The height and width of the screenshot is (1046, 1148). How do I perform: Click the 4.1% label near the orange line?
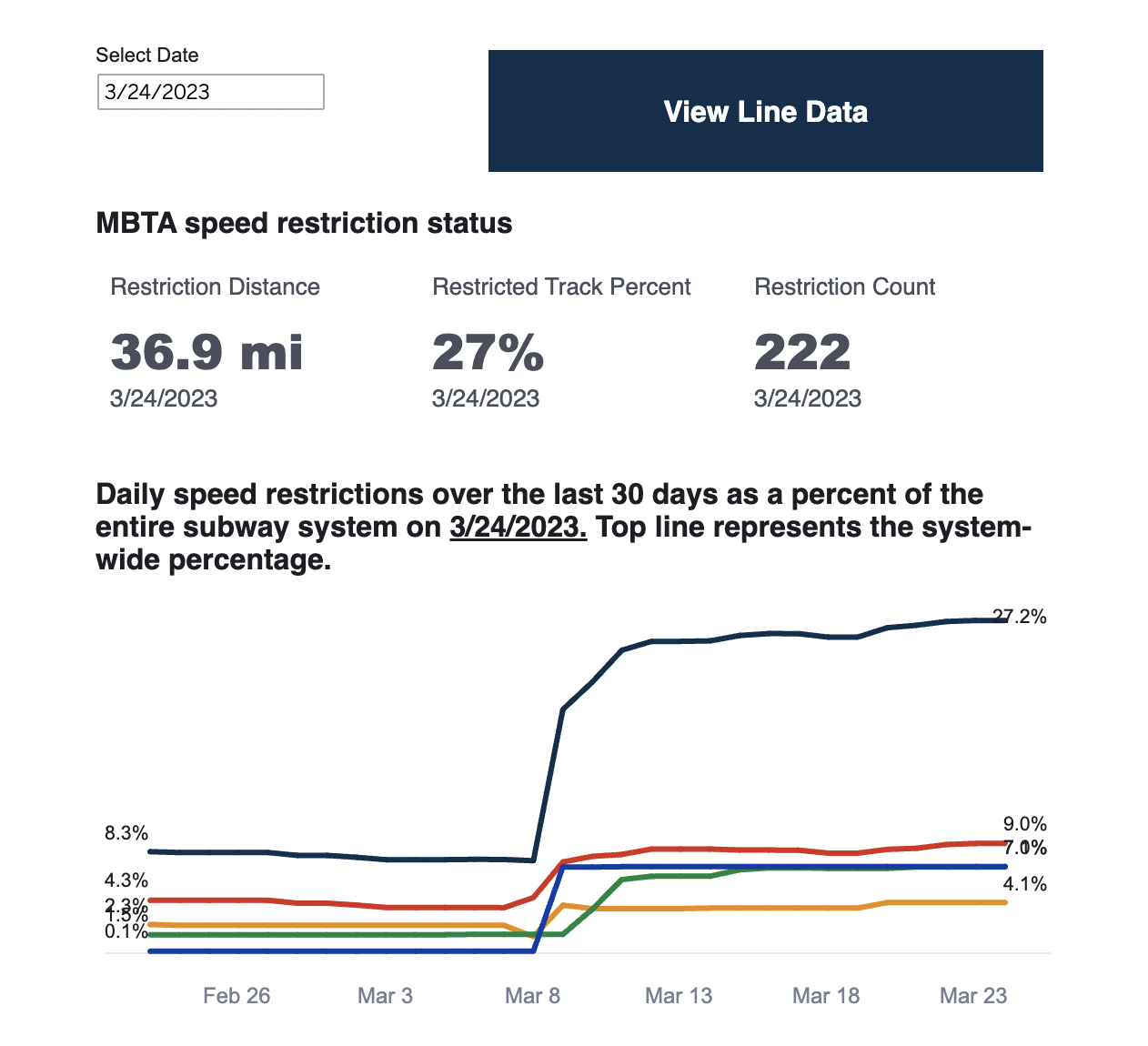pyautogui.click(x=1024, y=883)
